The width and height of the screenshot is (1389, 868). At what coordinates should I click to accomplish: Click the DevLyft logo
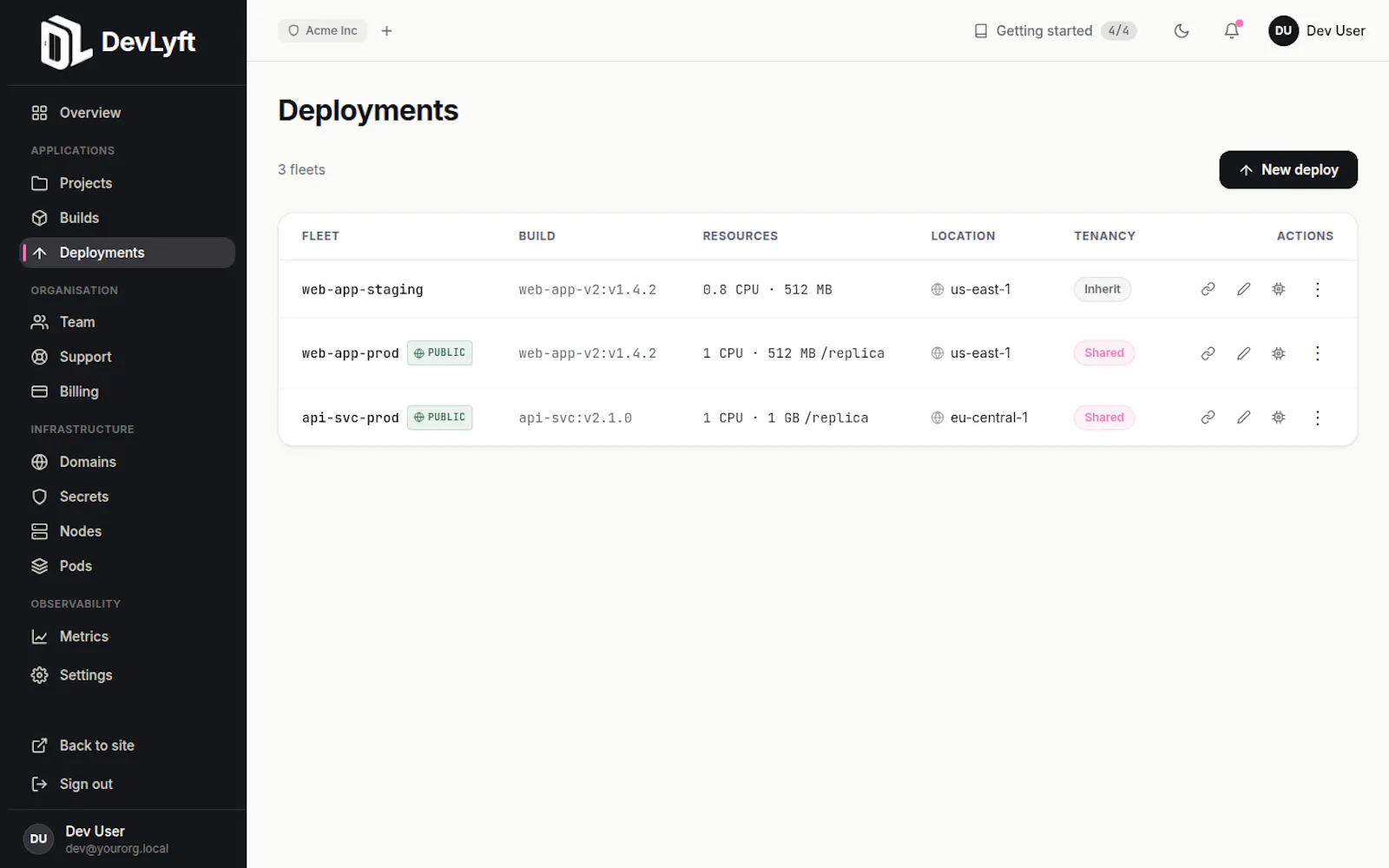point(118,42)
